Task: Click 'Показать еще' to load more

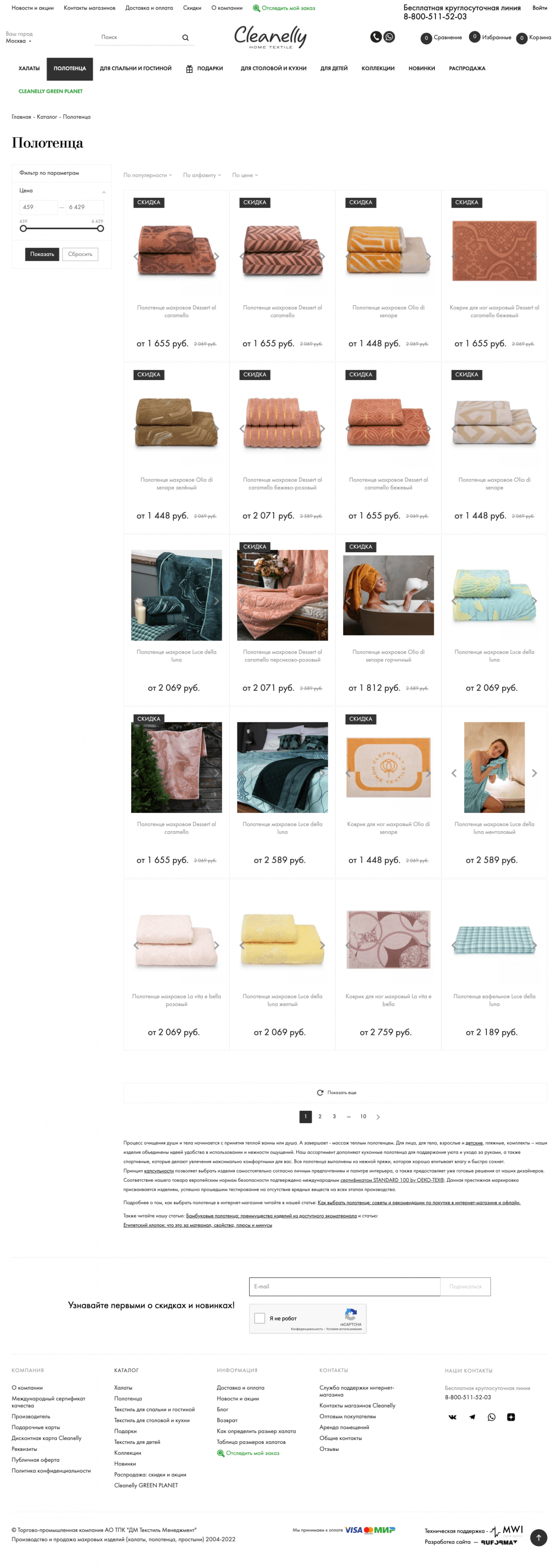Action: point(336,1092)
